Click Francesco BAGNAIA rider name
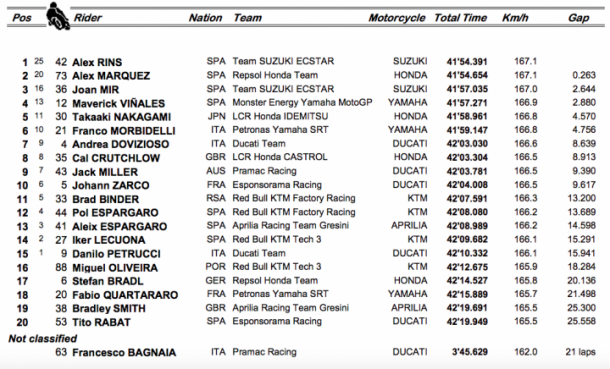The width and height of the screenshot is (610, 369). 124,353
